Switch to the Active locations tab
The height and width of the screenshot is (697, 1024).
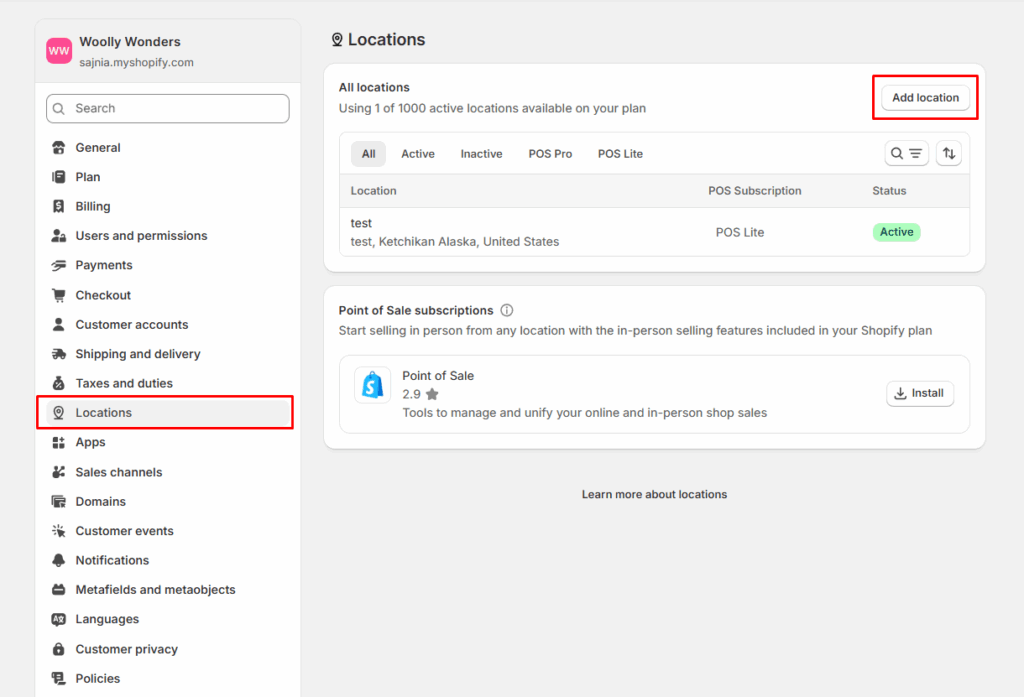coord(417,154)
